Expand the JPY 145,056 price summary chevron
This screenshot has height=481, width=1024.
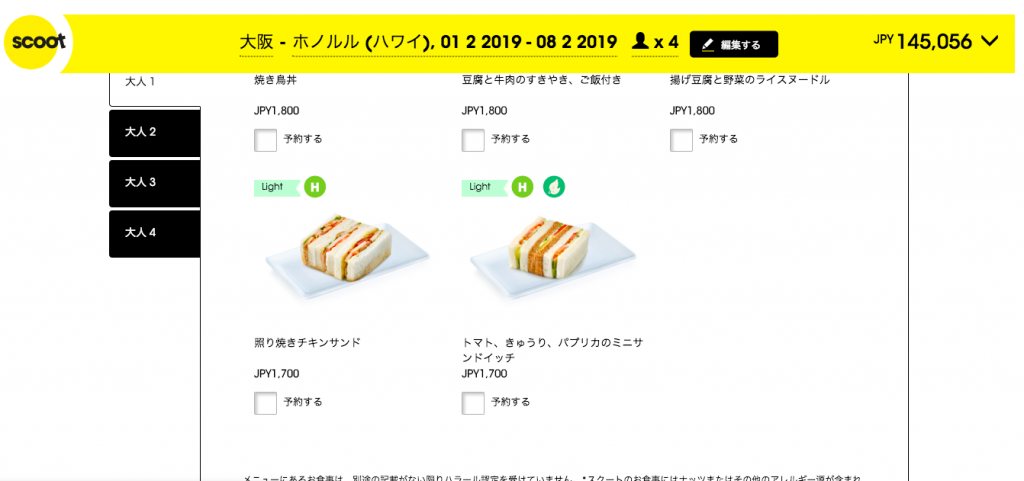pos(990,42)
